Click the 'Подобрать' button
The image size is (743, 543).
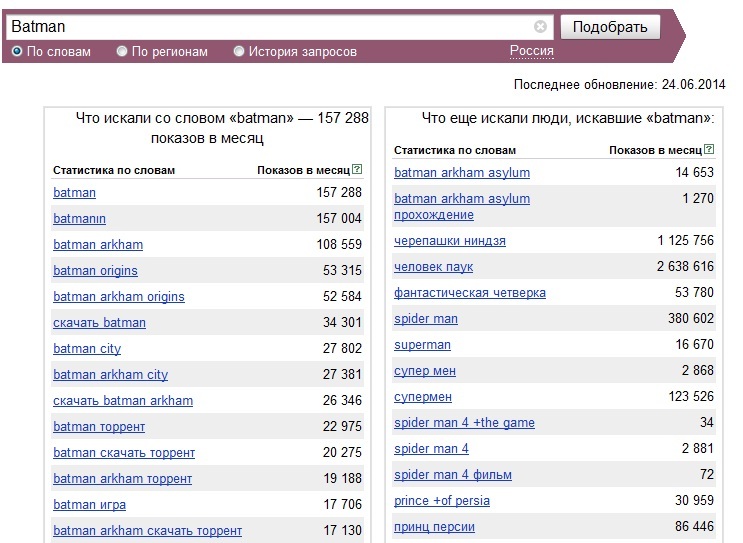pyautogui.click(x=610, y=27)
